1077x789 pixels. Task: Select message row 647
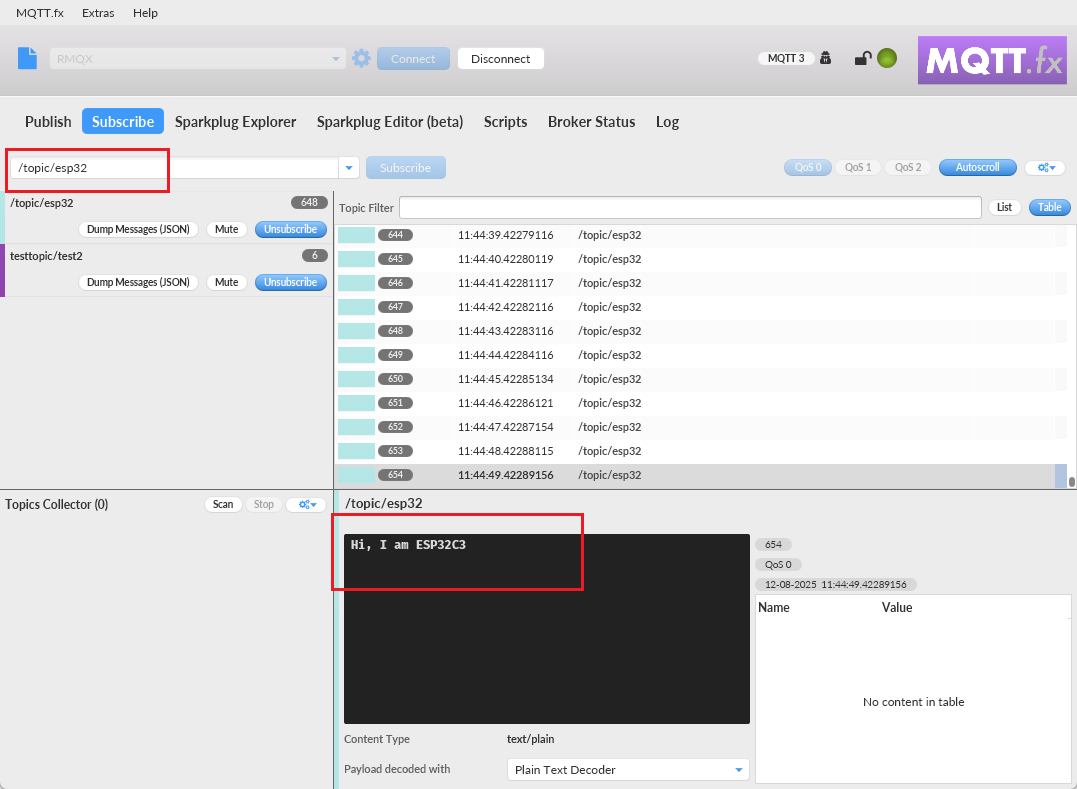[x=701, y=307]
